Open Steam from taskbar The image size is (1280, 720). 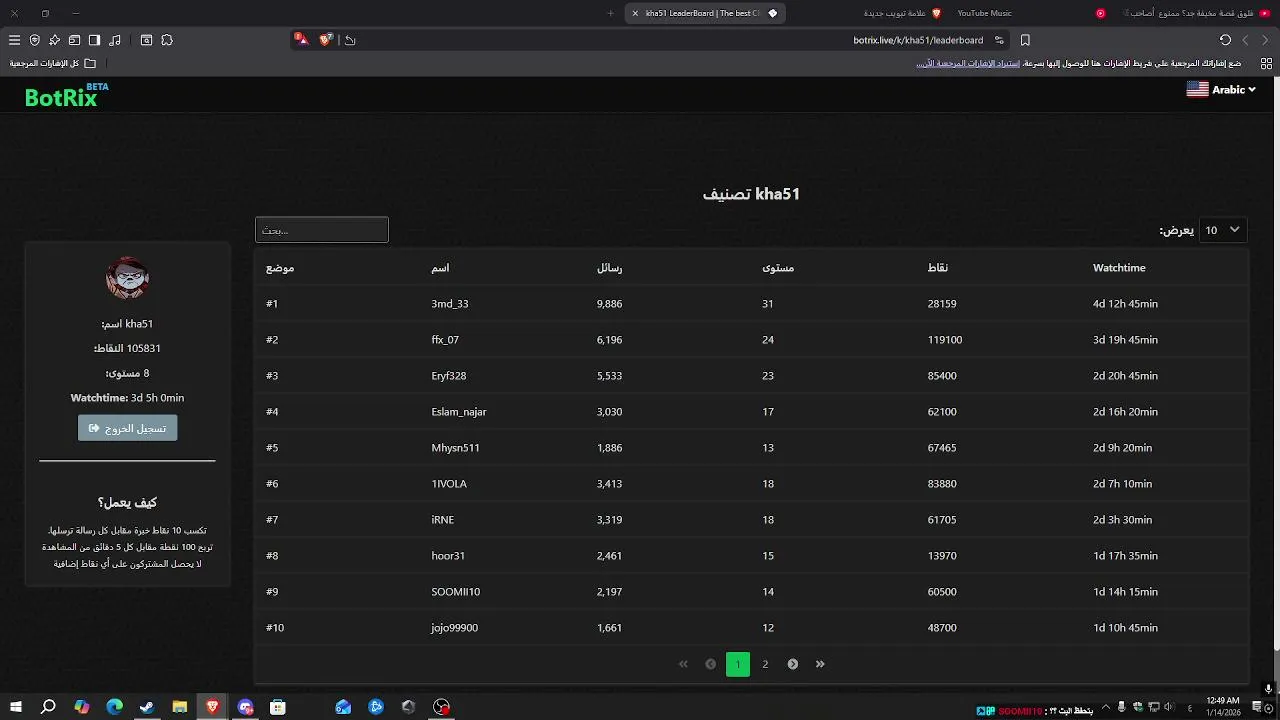(147, 707)
